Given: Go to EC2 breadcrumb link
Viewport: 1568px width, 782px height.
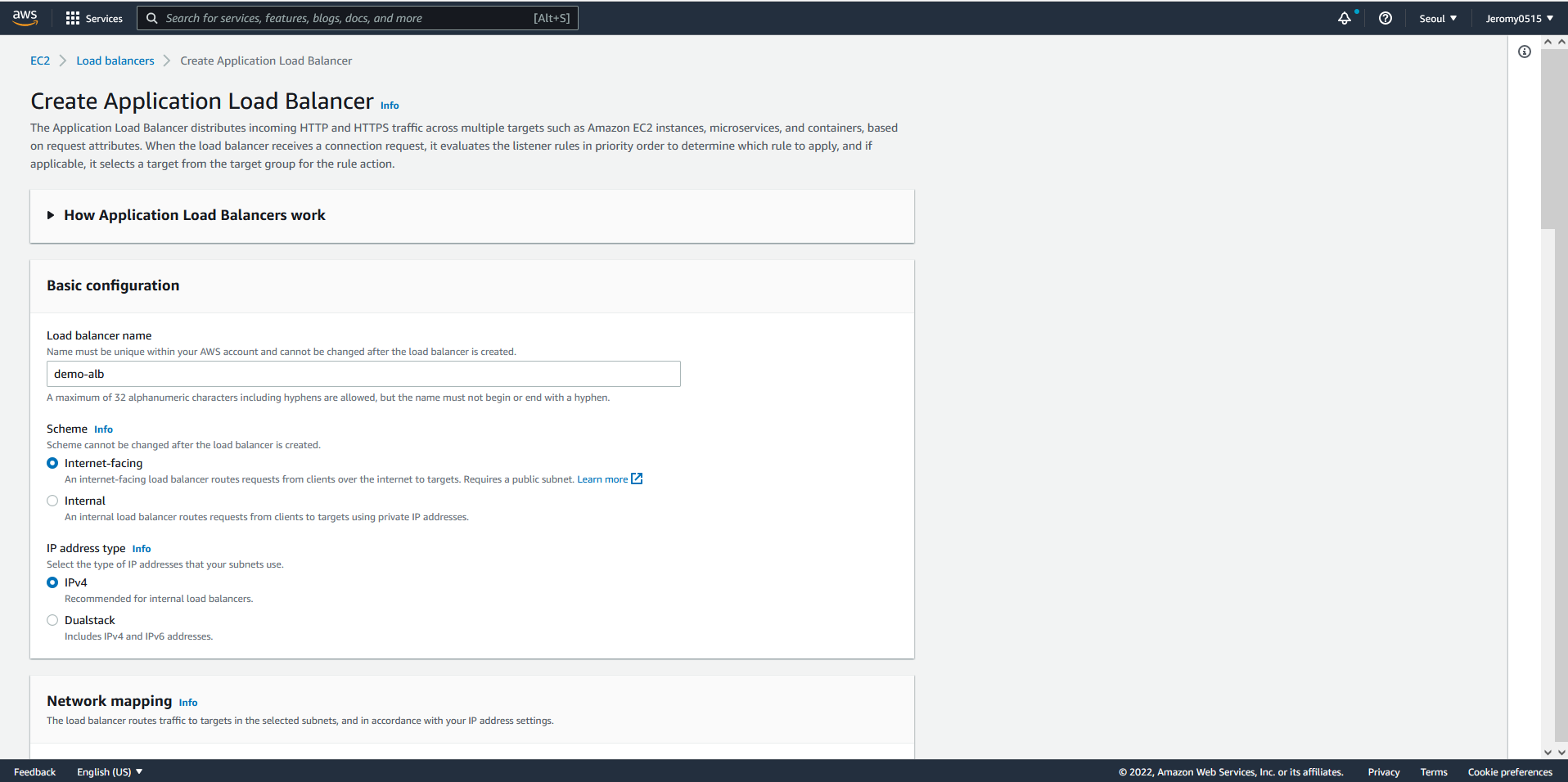Looking at the screenshot, I should tap(40, 61).
